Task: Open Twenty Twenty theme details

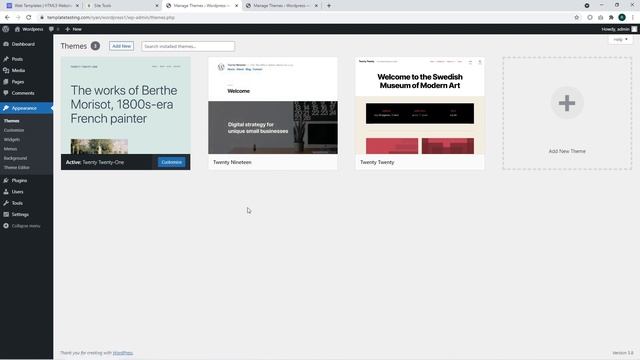Action: point(420,105)
